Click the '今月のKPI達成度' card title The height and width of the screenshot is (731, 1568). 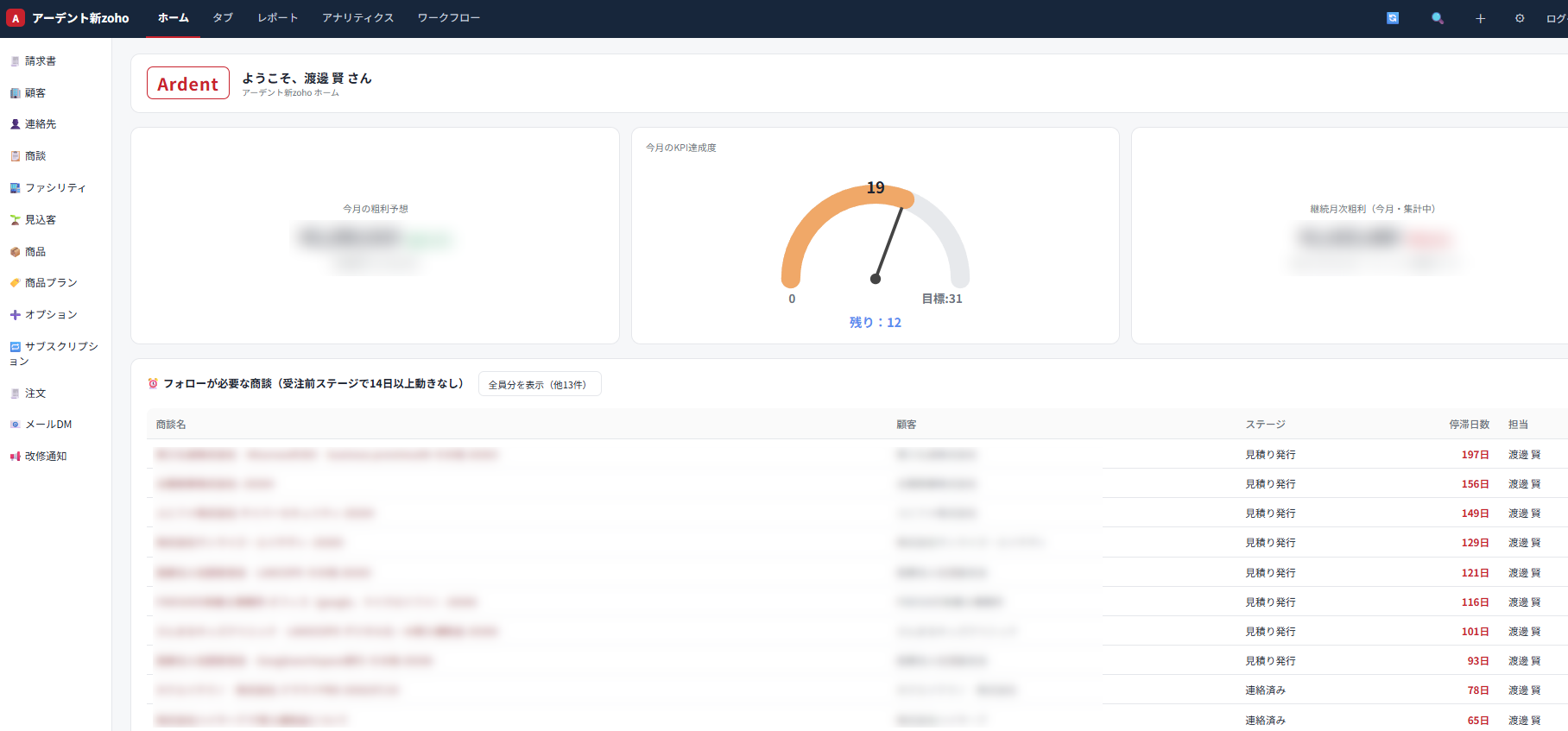click(681, 148)
